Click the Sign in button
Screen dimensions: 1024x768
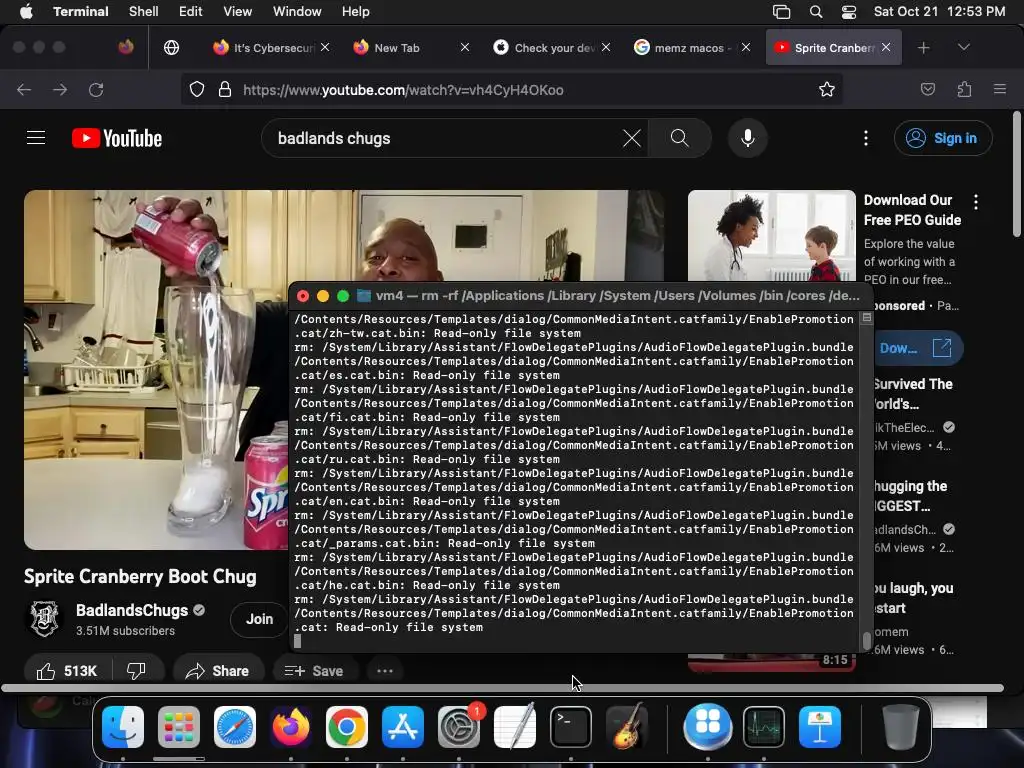tap(942, 138)
